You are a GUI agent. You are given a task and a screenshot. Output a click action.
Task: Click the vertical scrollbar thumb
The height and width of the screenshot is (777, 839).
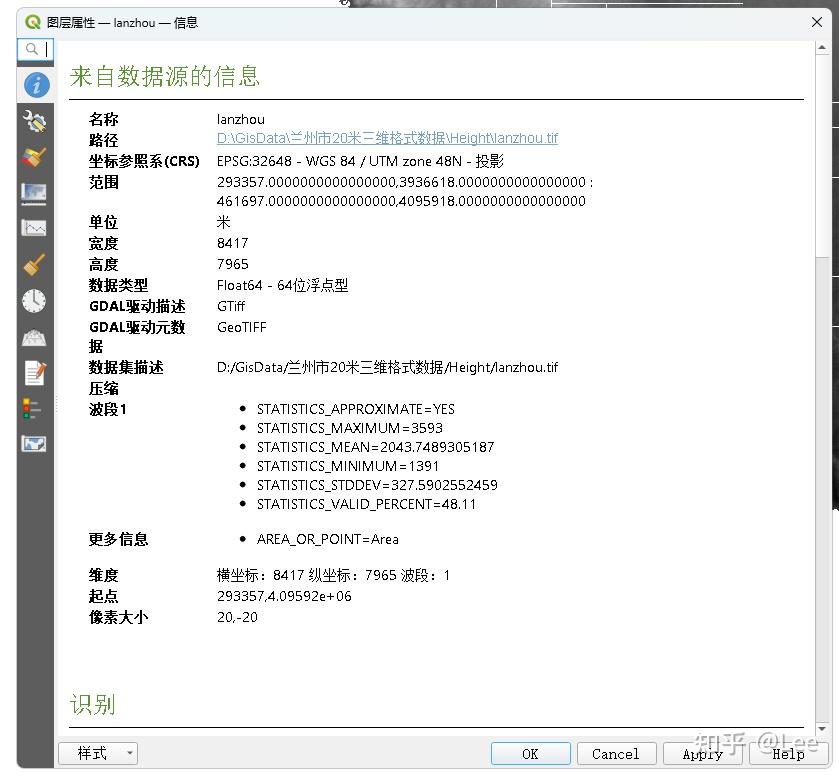(x=822, y=156)
